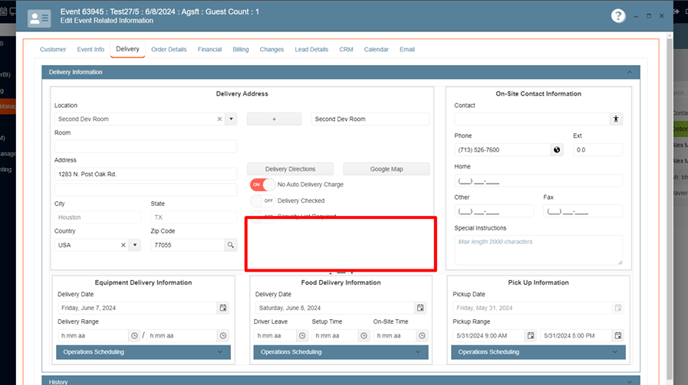Click the Other phone field
688x385 pixels.
tap(494, 212)
